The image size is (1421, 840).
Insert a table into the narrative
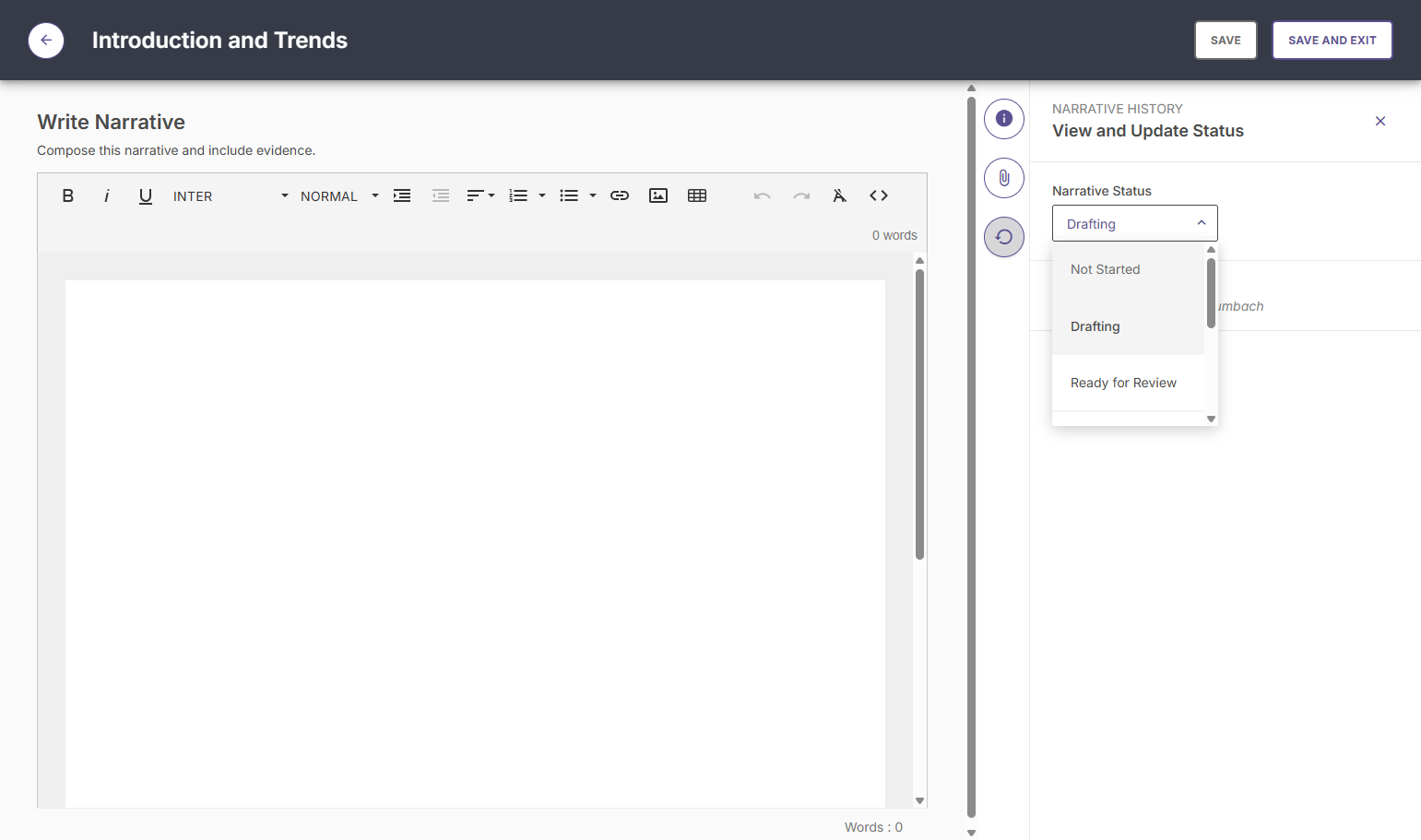697,195
